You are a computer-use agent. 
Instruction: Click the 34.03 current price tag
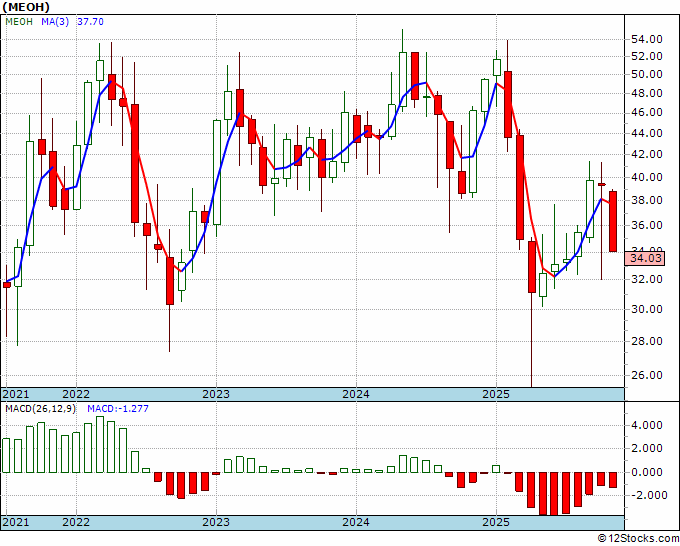coord(645,258)
